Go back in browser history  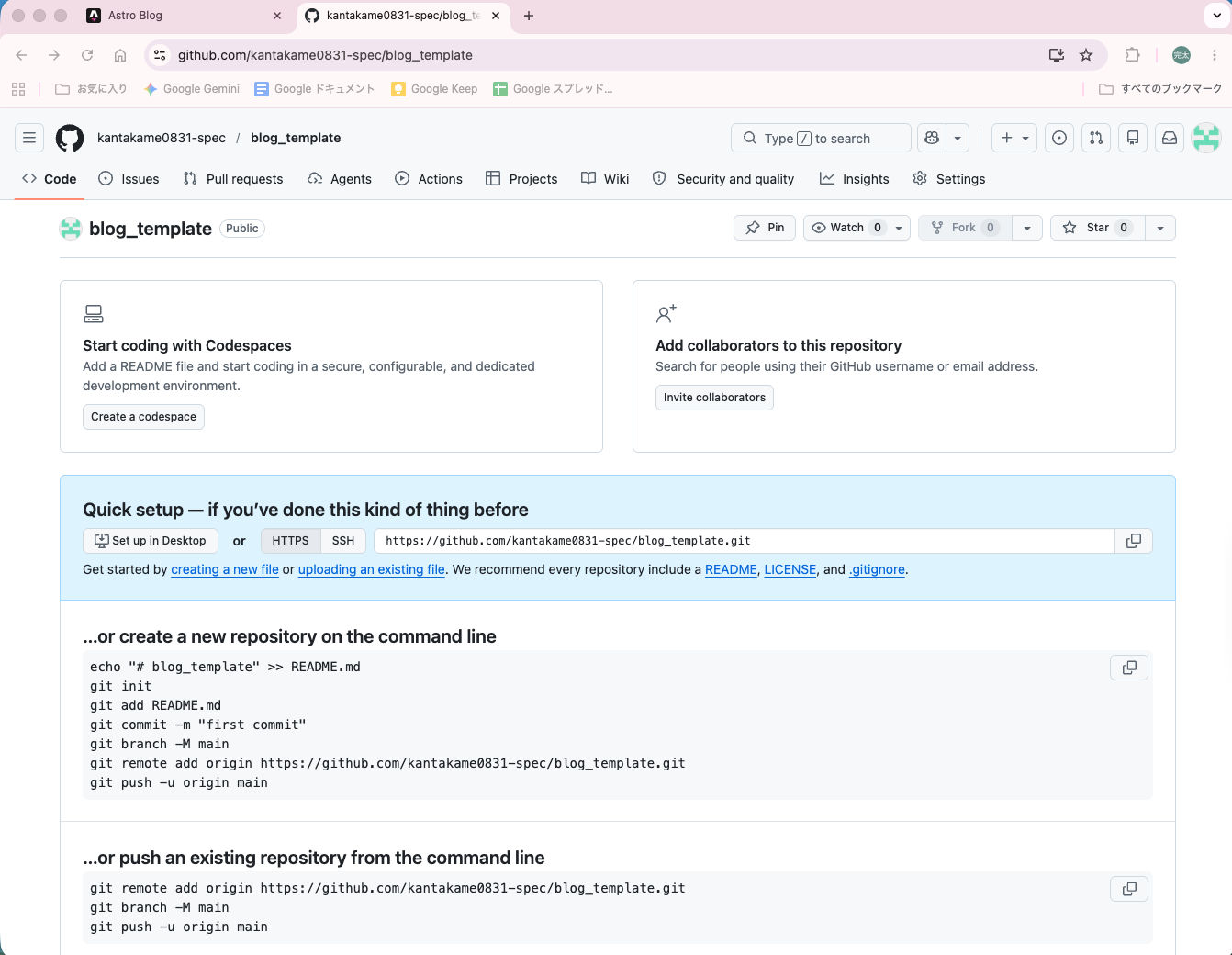pyautogui.click(x=21, y=55)
